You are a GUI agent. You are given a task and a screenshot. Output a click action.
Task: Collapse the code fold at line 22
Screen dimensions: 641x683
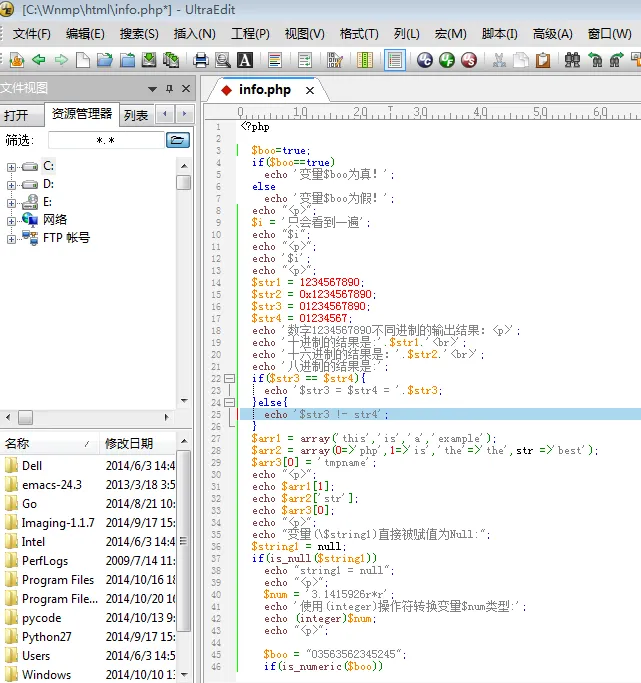229,379
